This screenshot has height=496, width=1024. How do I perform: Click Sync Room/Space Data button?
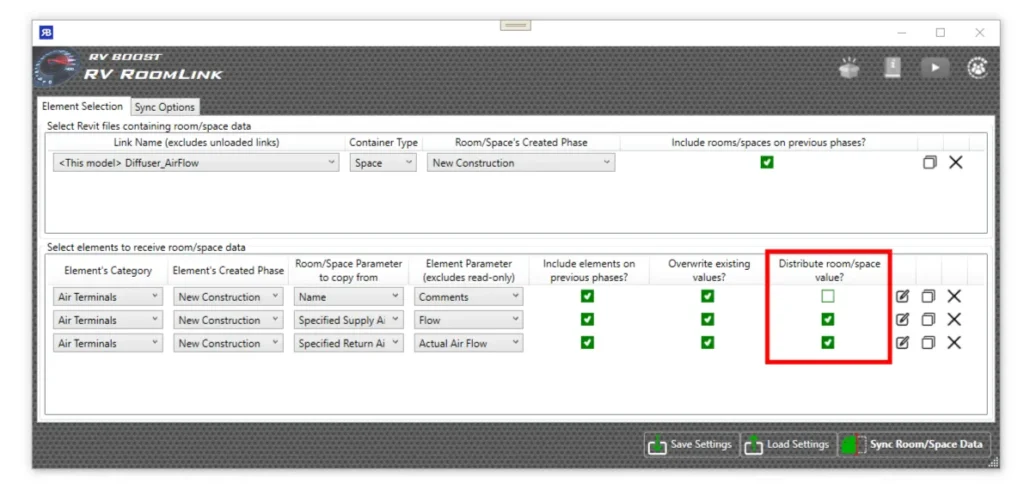click(x=914, y=444)
